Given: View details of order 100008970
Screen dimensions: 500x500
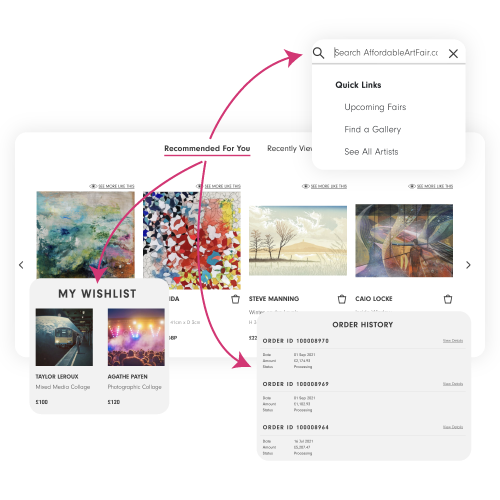Looking at the screenshot, I should (x=453, y=341).
